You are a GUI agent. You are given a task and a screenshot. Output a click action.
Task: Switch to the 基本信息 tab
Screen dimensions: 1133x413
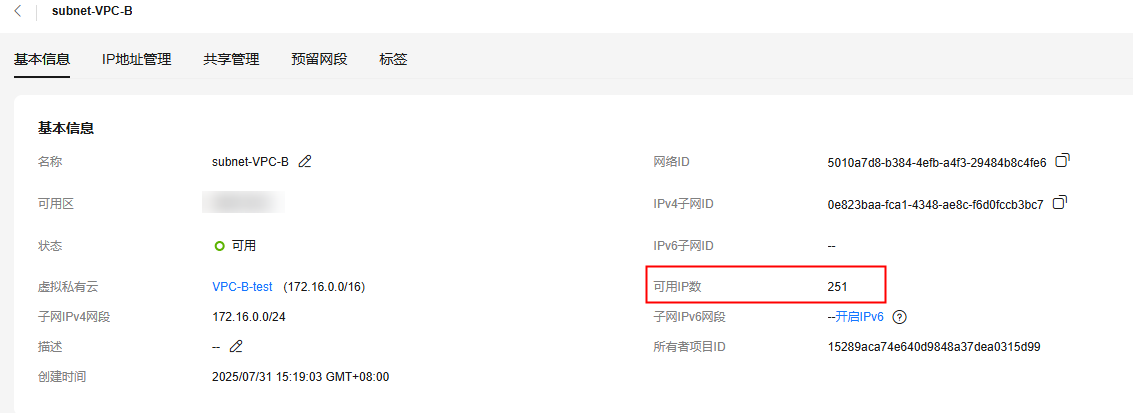tap(42, 59)
